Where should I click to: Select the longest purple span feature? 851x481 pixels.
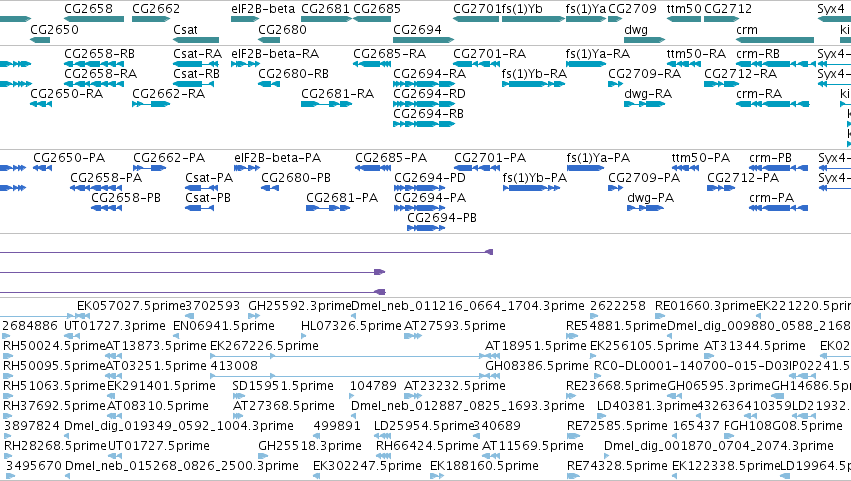tap(246, 252)
